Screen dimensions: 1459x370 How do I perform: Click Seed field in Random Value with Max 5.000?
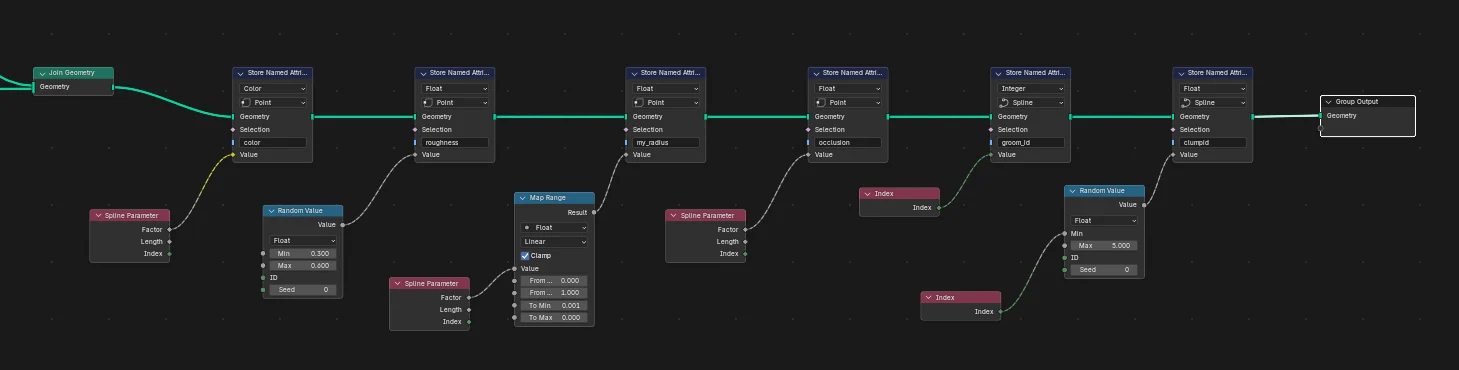[x=1105, y=270]
